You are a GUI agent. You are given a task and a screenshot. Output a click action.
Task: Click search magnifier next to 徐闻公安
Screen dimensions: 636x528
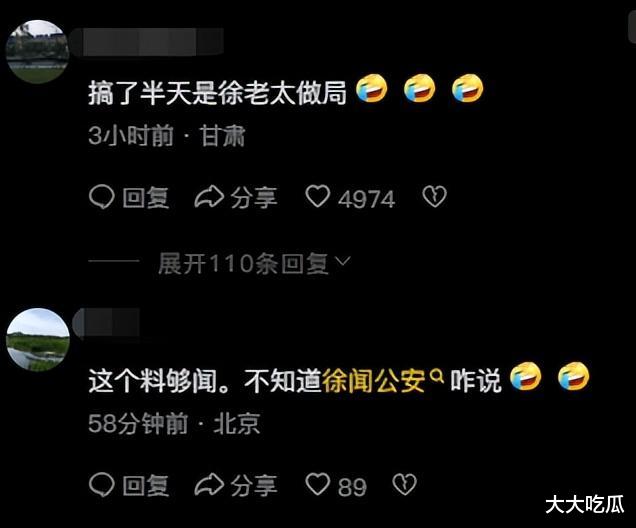pos(437,377)
